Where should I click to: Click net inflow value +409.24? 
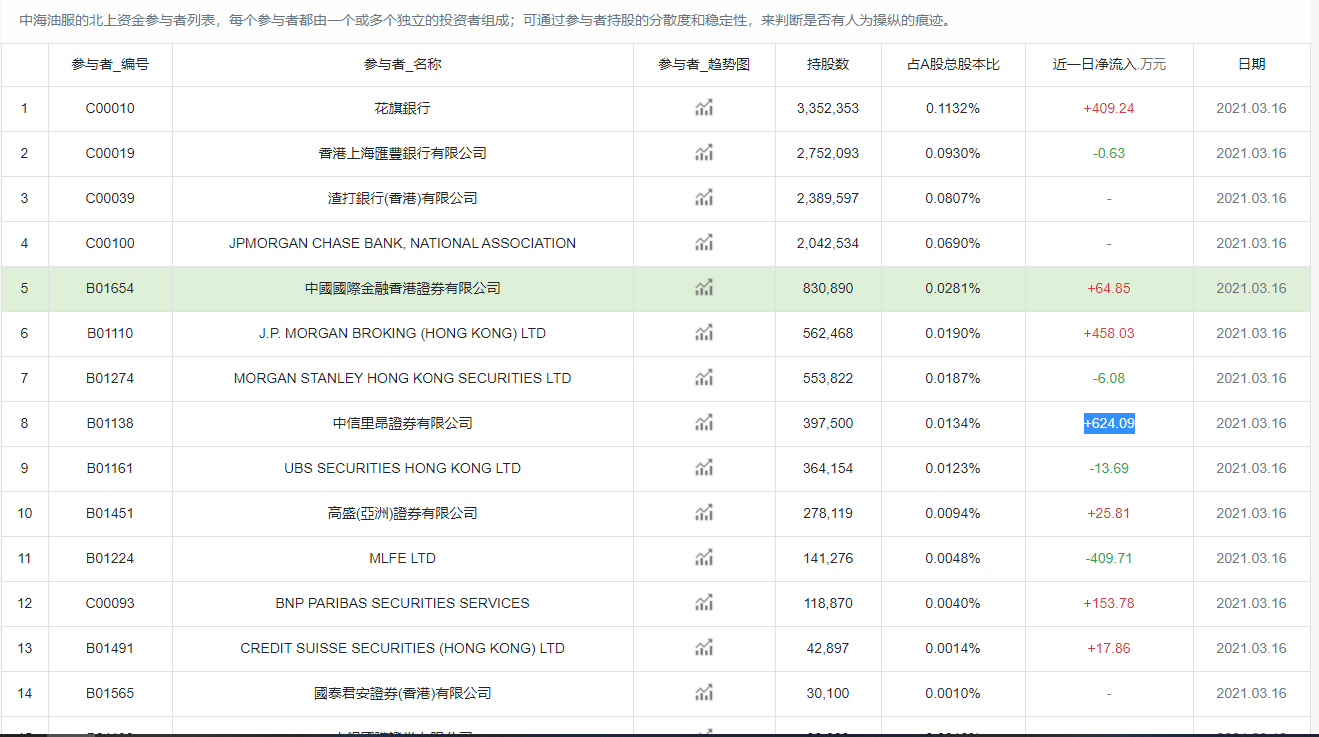[x=1109, y=108]
